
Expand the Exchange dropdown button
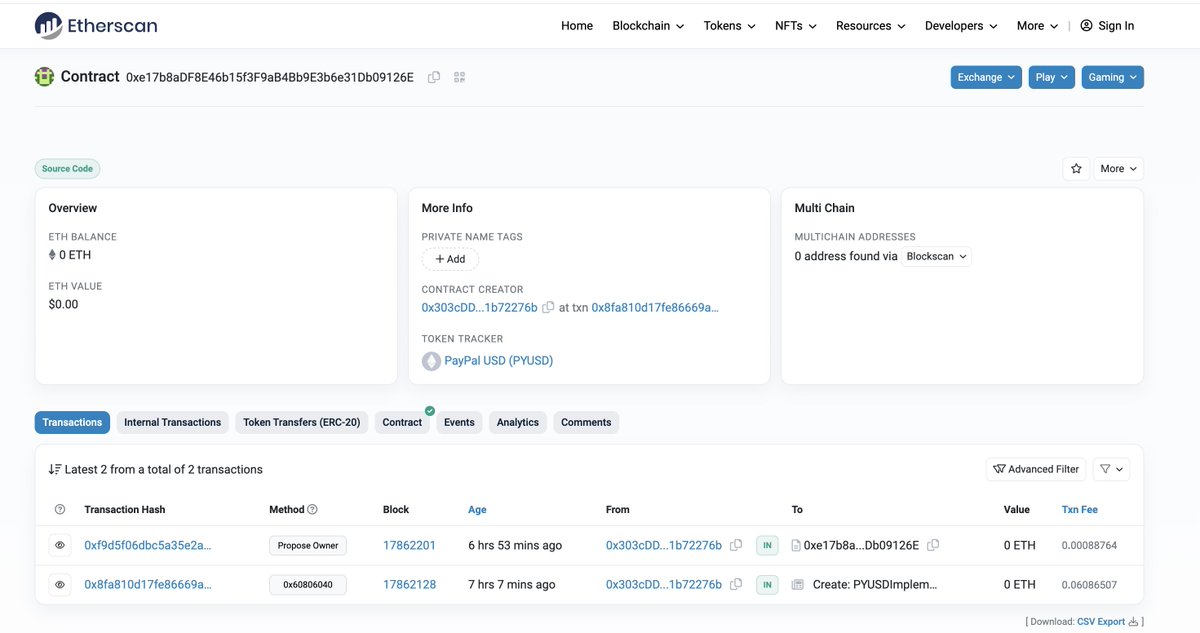click(x=986, y=77)
